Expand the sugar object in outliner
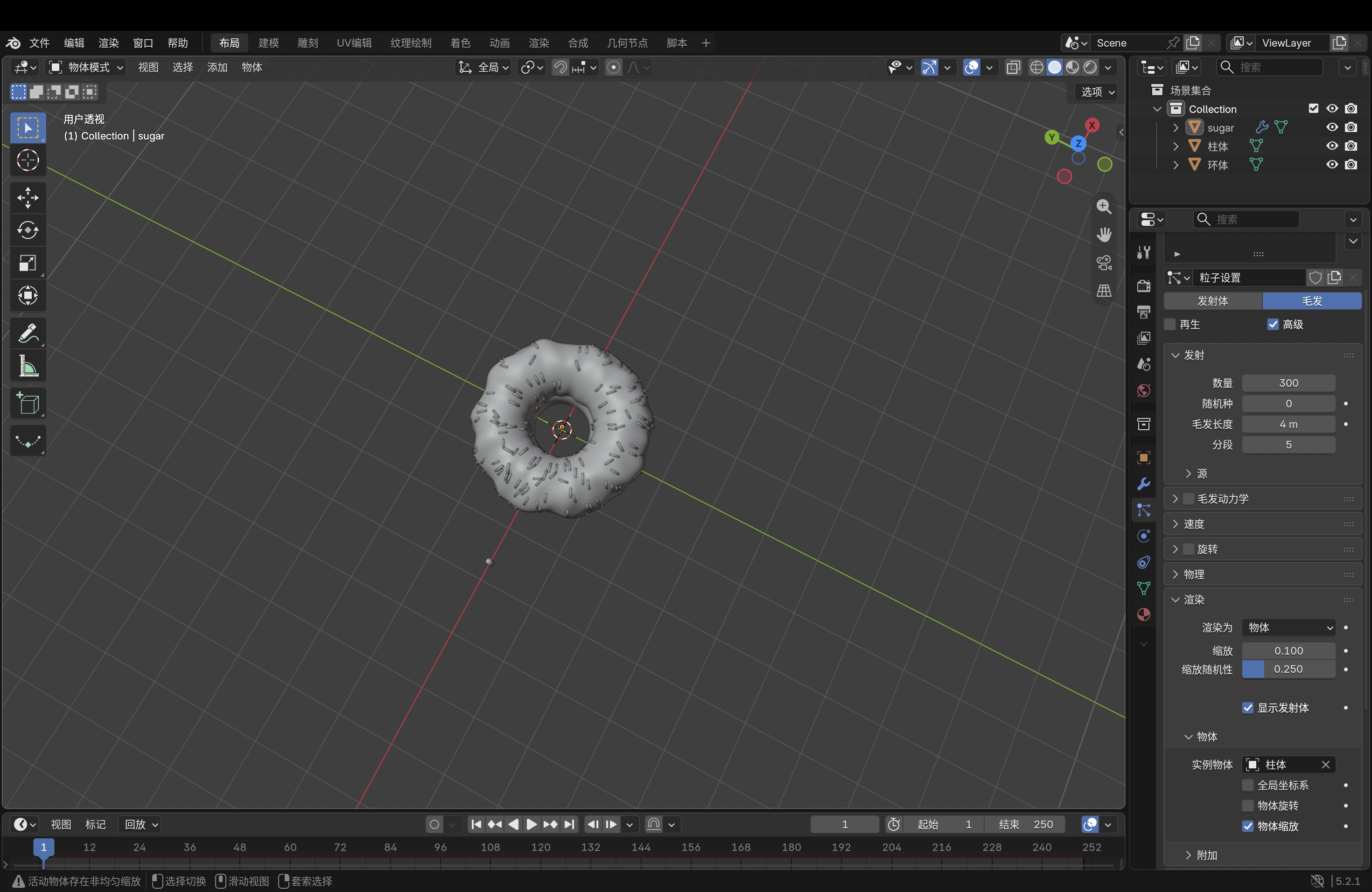Screen dimensions: 1372x892 1176,127
